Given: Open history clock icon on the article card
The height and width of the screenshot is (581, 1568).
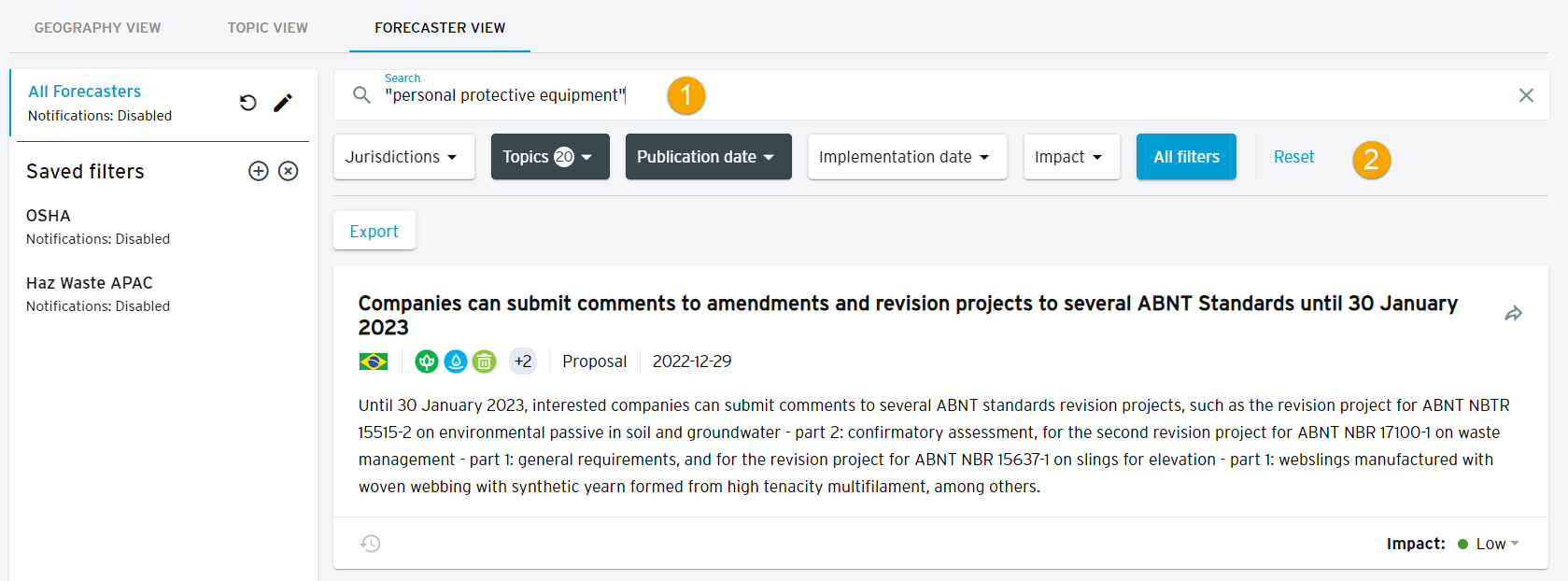Looking at the screenshot, I should [x=371, y=544].
